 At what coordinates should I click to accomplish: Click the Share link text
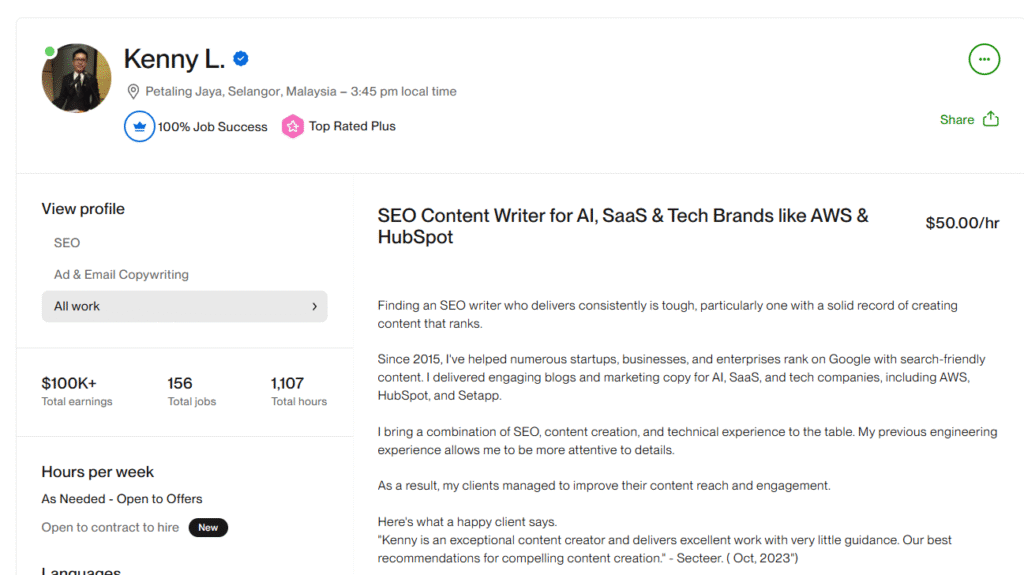[957, 119]
